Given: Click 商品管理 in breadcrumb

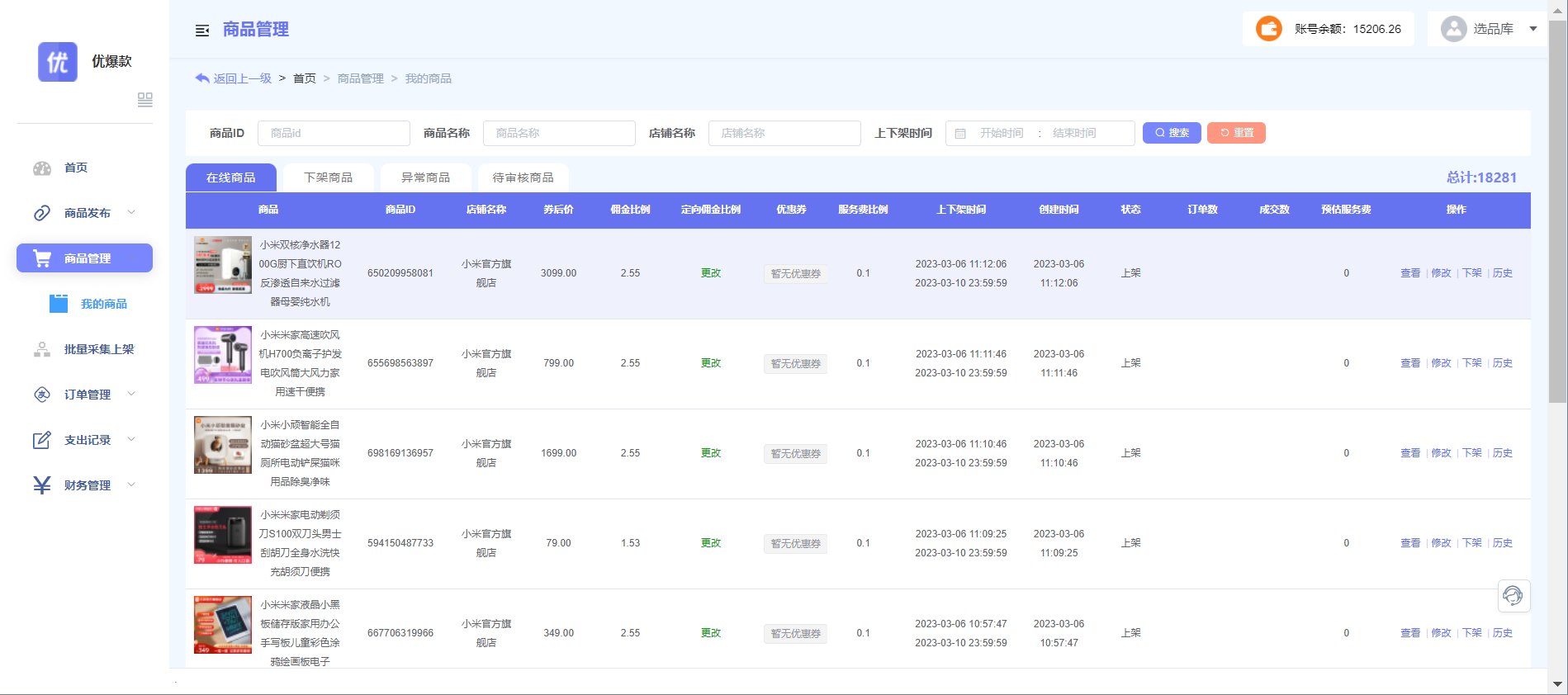Looking at the screenshot, I should 361,78.
